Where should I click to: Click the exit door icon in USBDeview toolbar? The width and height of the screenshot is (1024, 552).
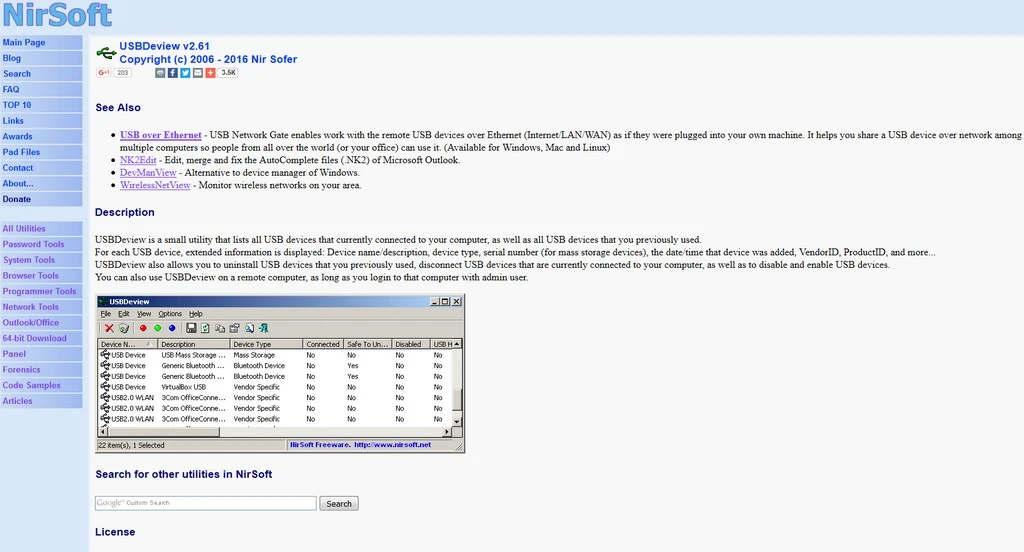pyautogui.click(x=264, y=328)
